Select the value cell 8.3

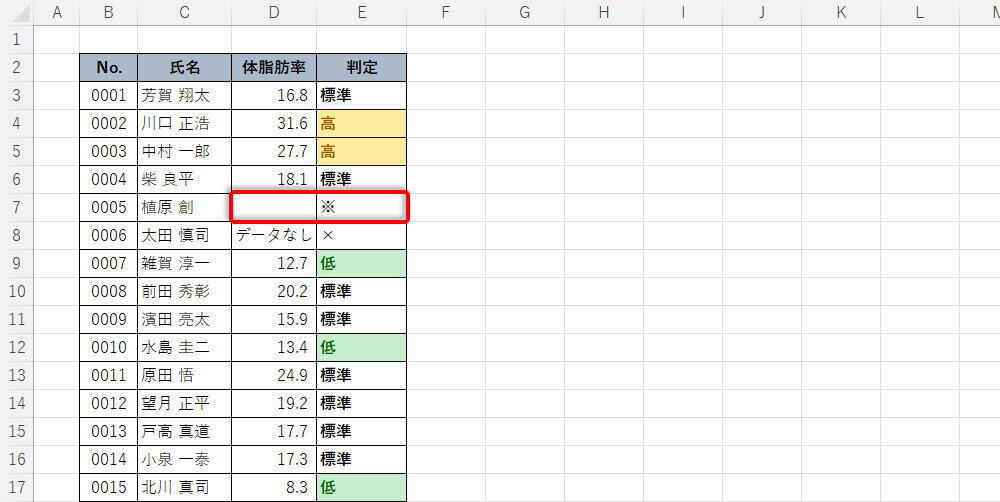pos(274,487)
